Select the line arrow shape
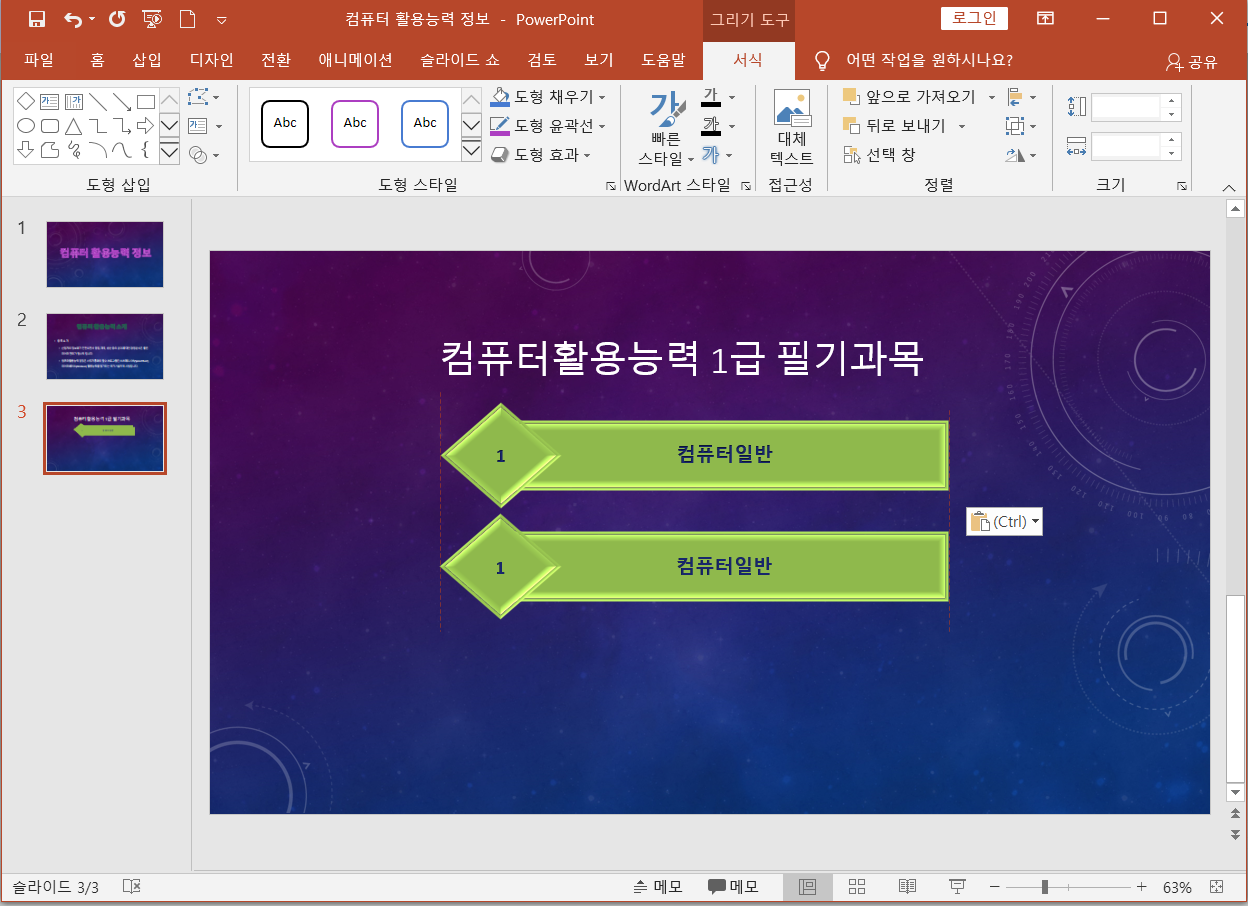1248x906 pixels. coord(122,101)
